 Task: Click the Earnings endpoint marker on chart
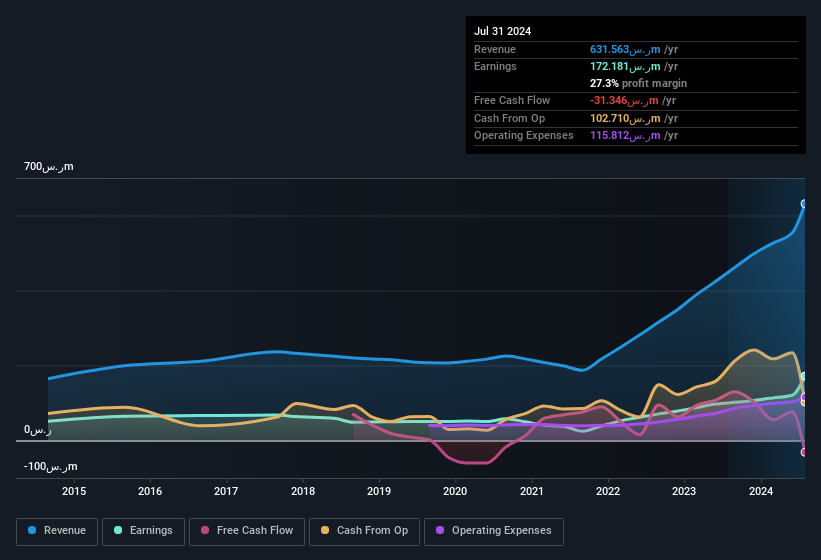coord(804,376)
